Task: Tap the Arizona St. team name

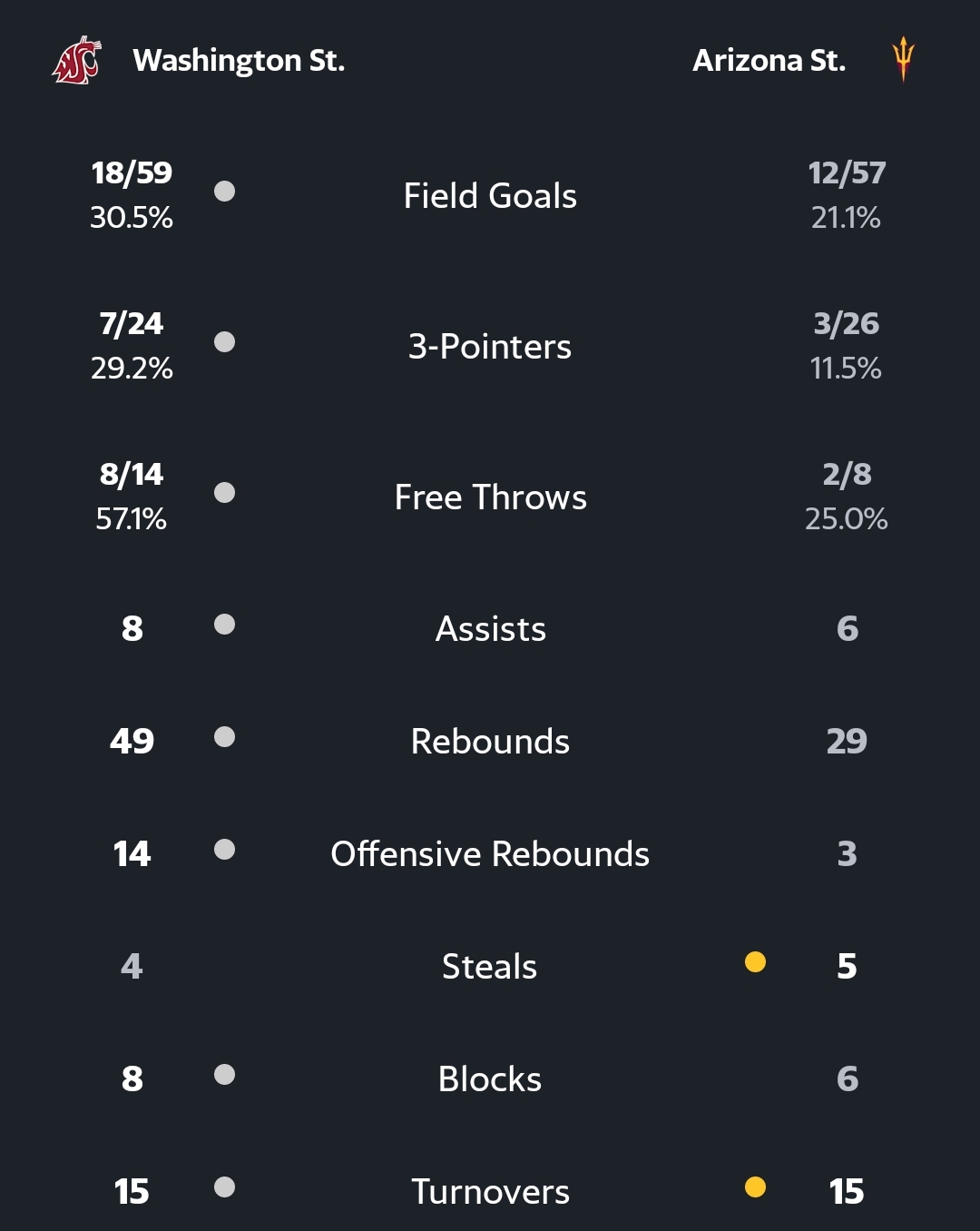Action: 769,60
